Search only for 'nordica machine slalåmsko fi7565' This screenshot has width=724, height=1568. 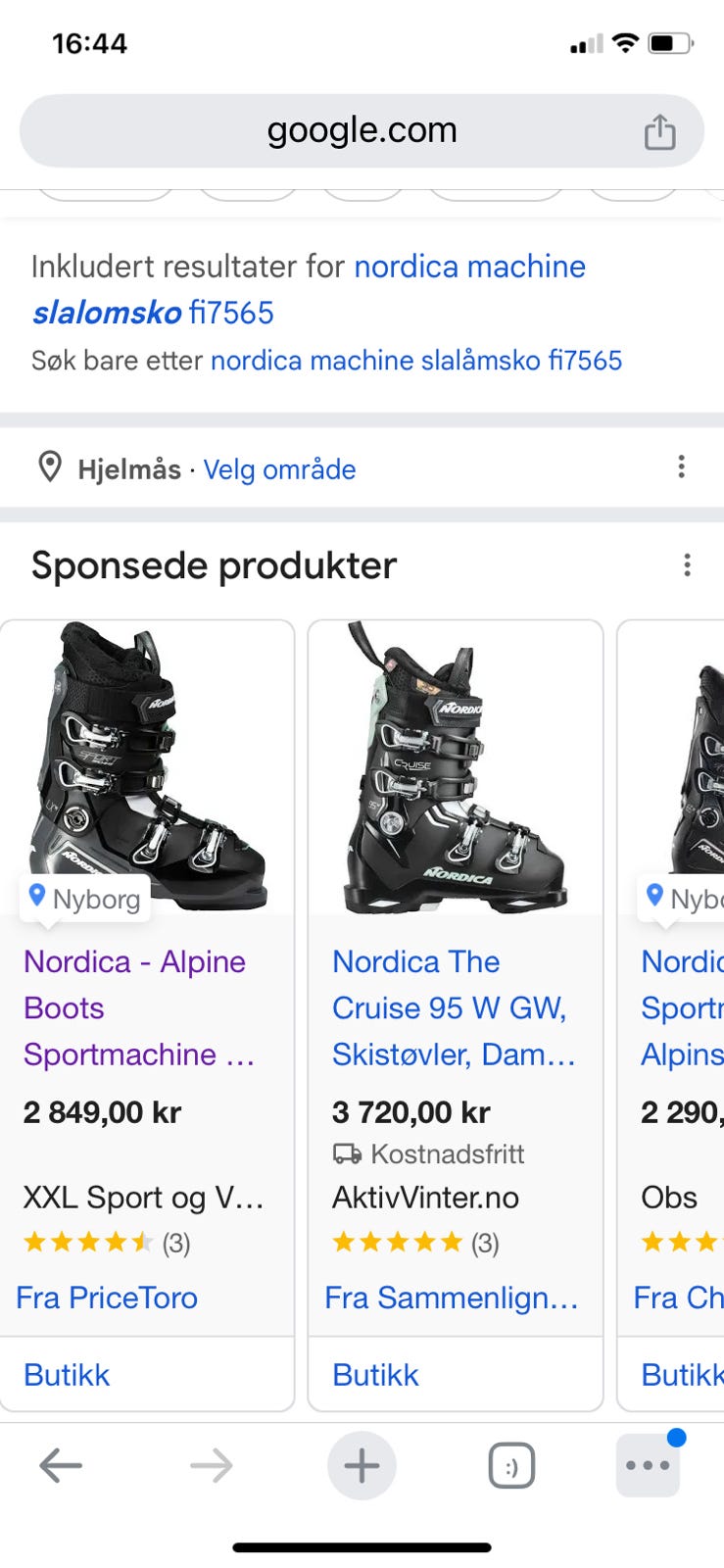pyautogui.click(x=416, y=361)
